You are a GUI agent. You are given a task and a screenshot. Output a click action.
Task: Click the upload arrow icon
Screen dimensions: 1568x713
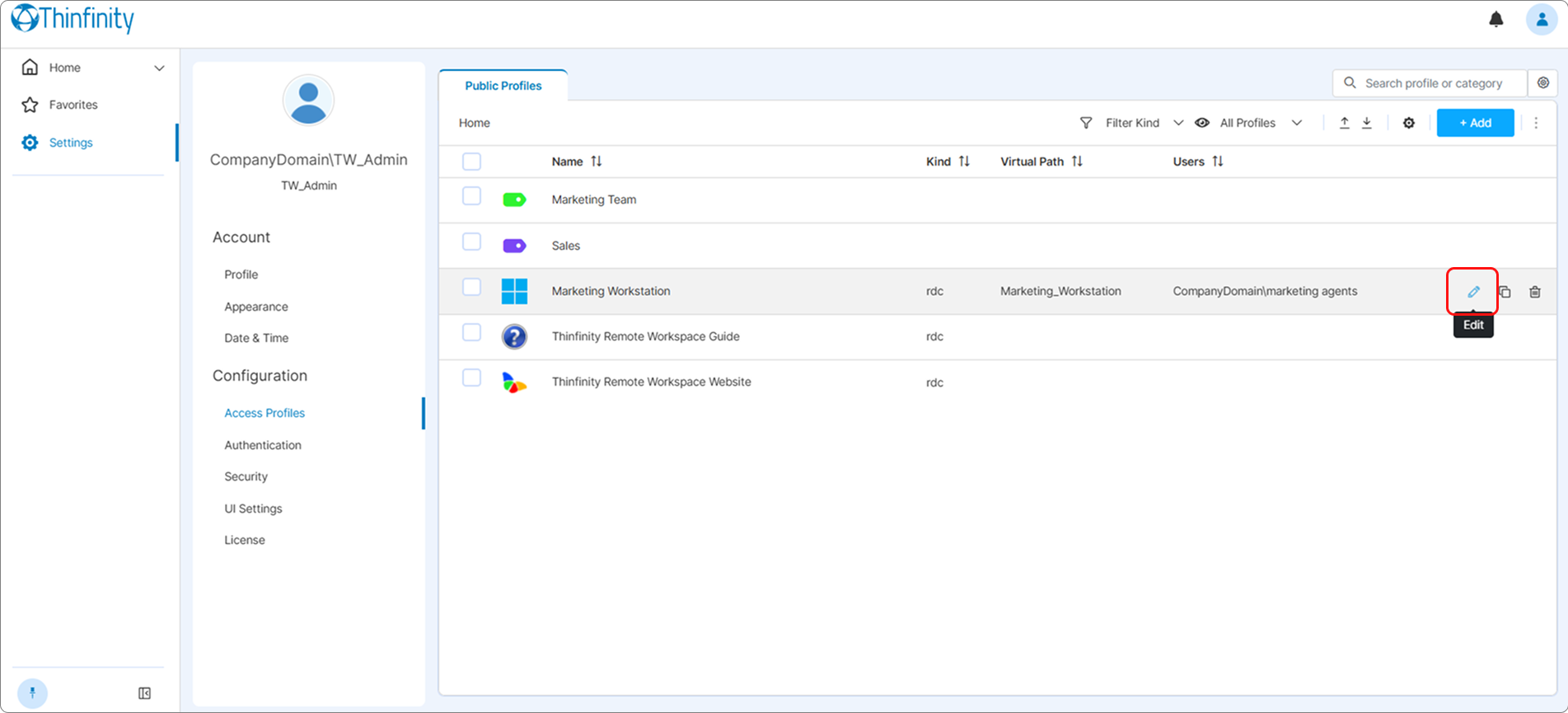point(1344,123)
